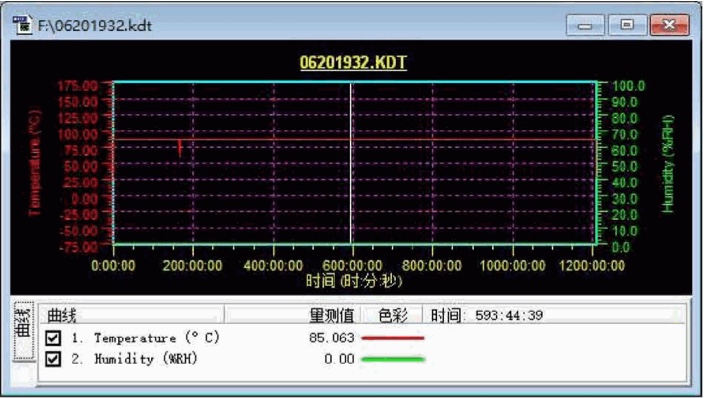Click the red temperature dip spike on curve
This screenshot has height=398, width=705.
coord(180,148)
